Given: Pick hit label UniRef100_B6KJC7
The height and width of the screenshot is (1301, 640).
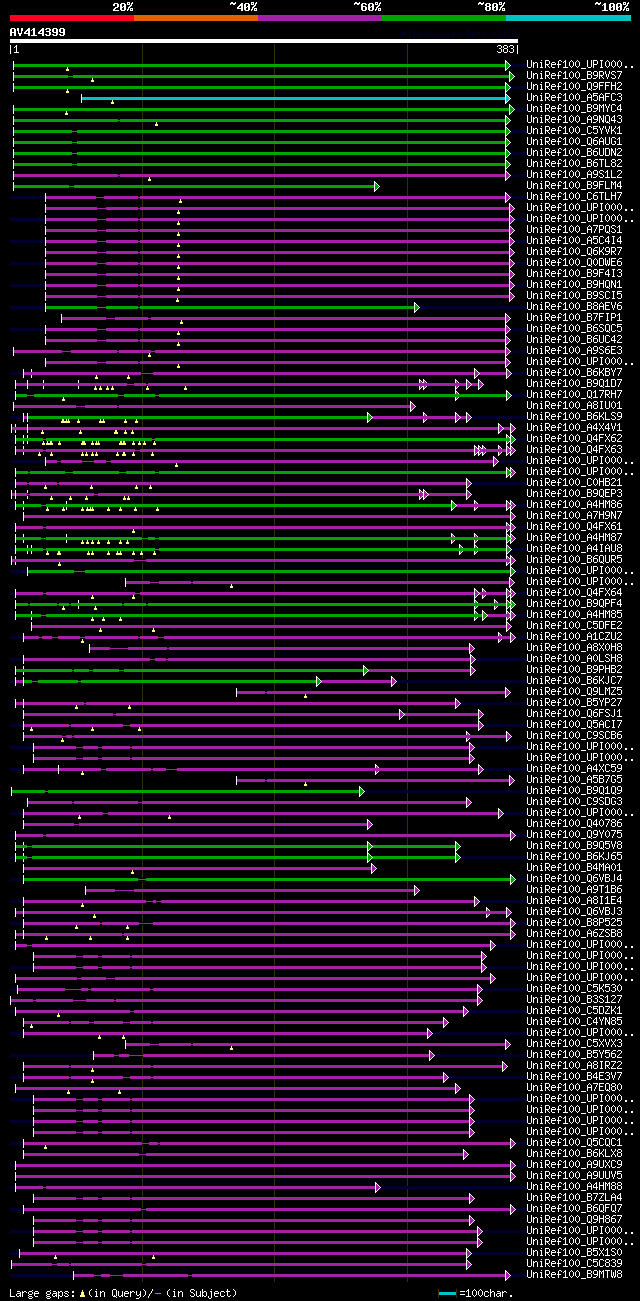Looking at the screenshot, I should click(574, 680).
